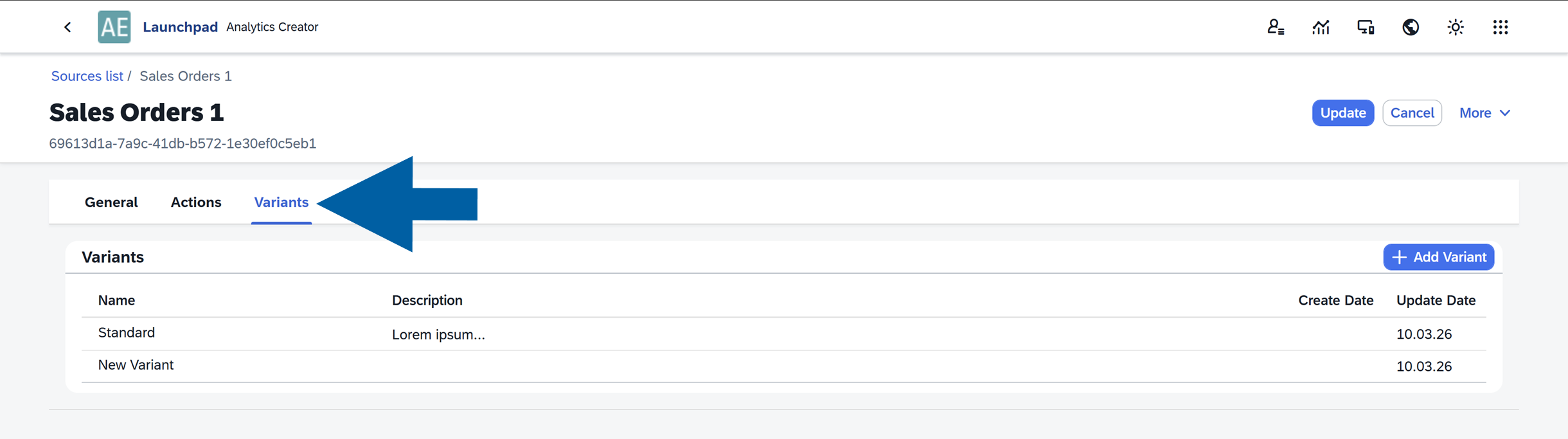The image size is (1568, 439).
Task: Toggle the theme brightness icon
Action: click(x=1455, y=26)
